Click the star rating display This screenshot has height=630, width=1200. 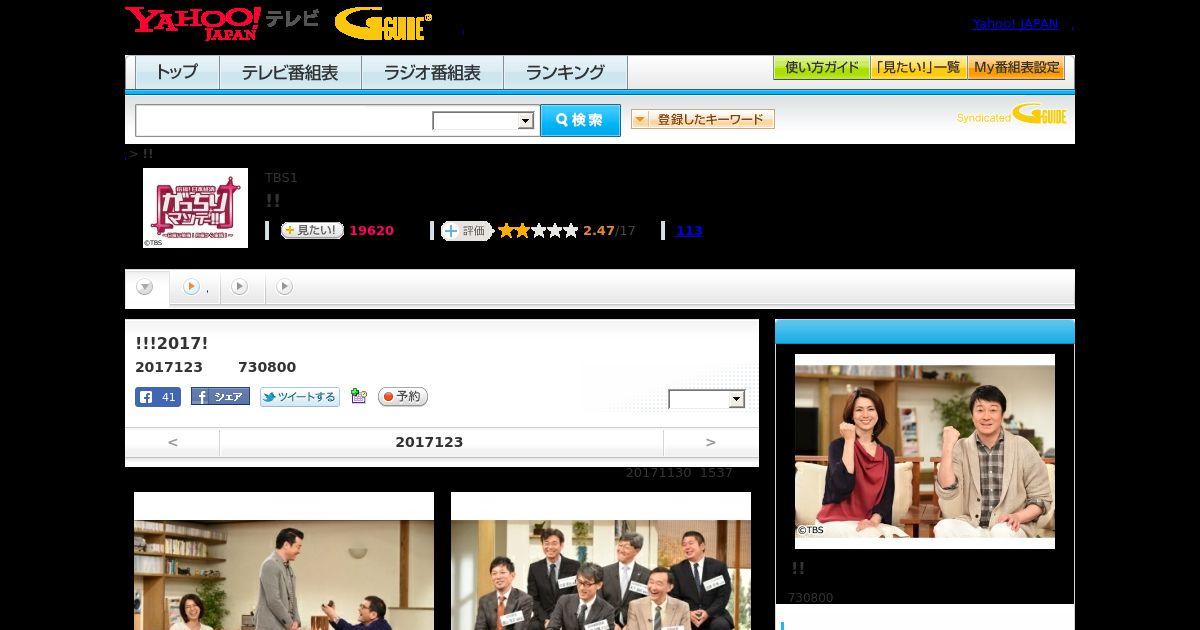coord(538,231)
